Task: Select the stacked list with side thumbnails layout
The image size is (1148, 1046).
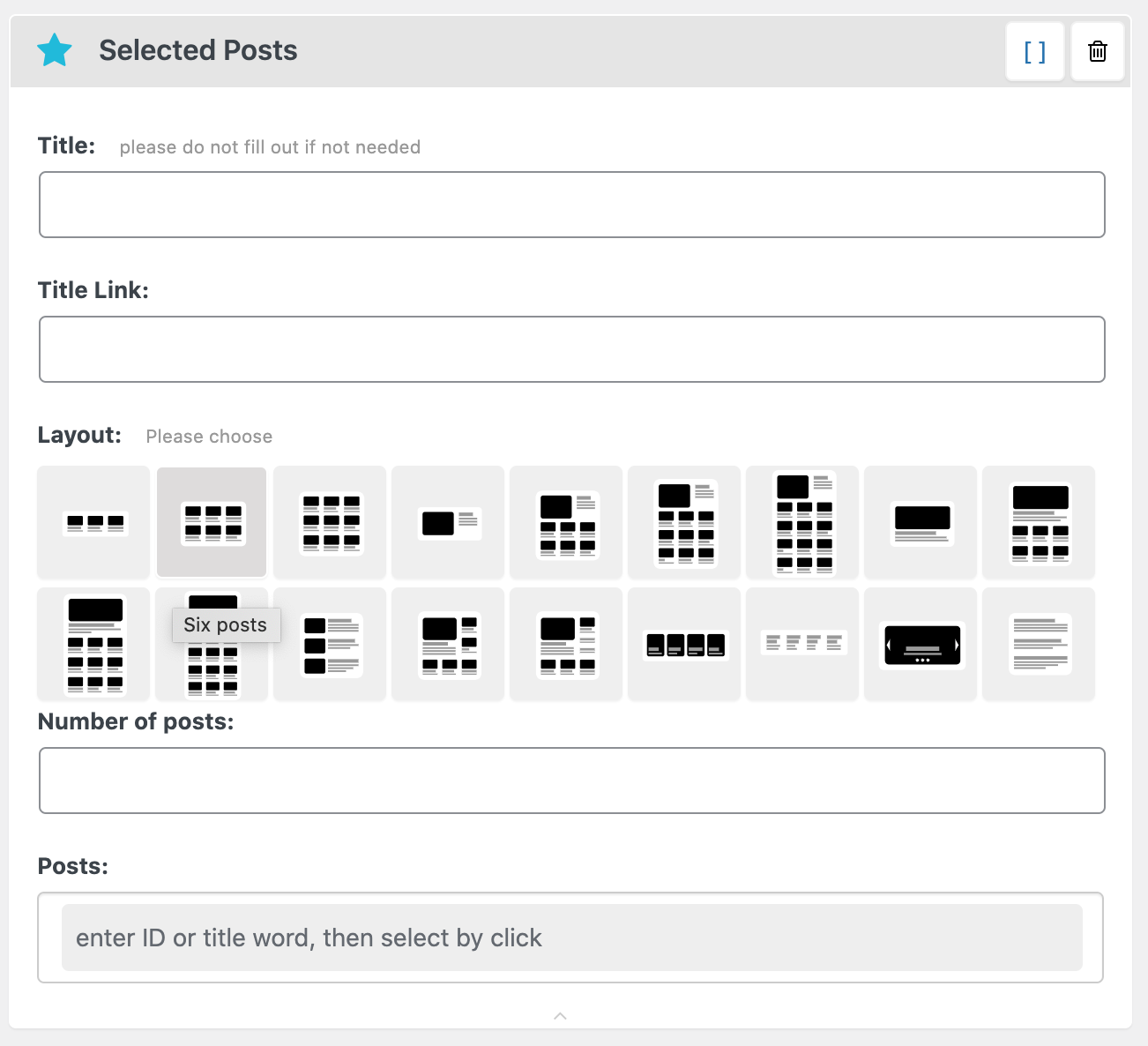Action: (329, 645)
